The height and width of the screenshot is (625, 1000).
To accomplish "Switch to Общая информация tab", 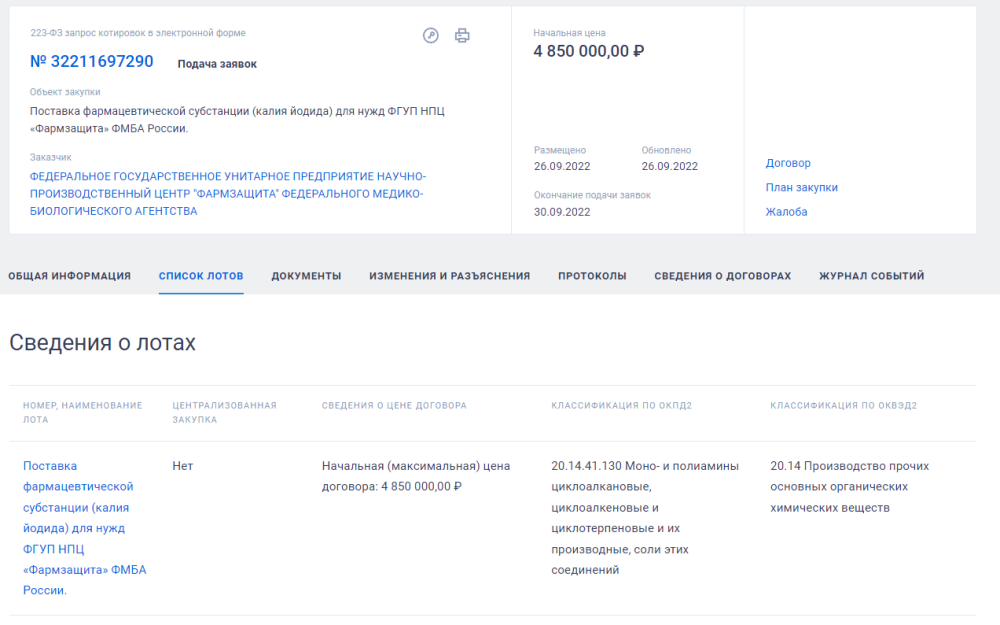I will point(70,276).
